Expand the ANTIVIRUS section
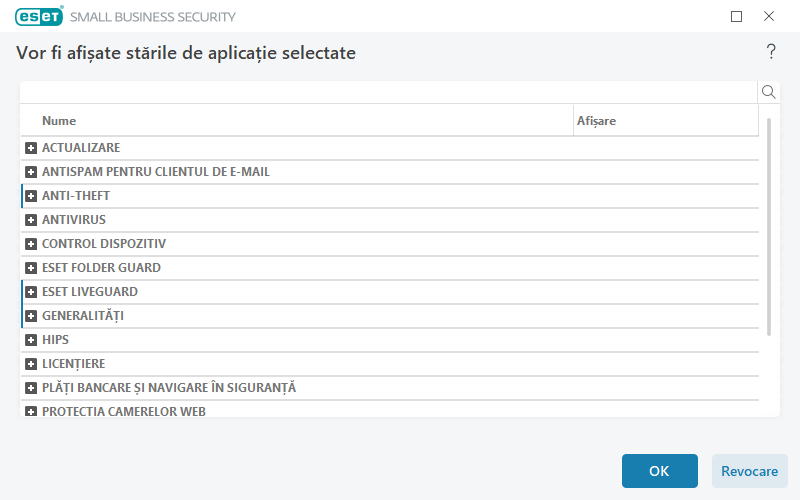The image size is (800, 500). pyautogui.click(x=31, y=220)
